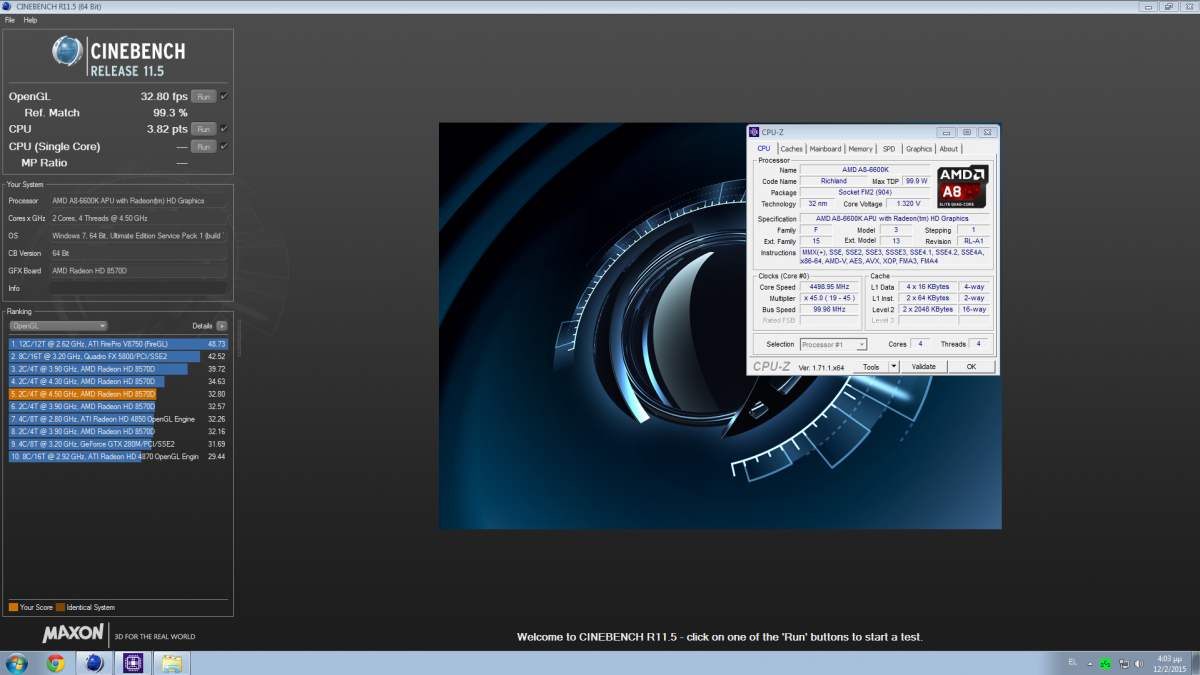Screen dimensions: 1200x675
Task: Switch to the SPD tab in CPU-Z
Action: (x=889, y=149)
